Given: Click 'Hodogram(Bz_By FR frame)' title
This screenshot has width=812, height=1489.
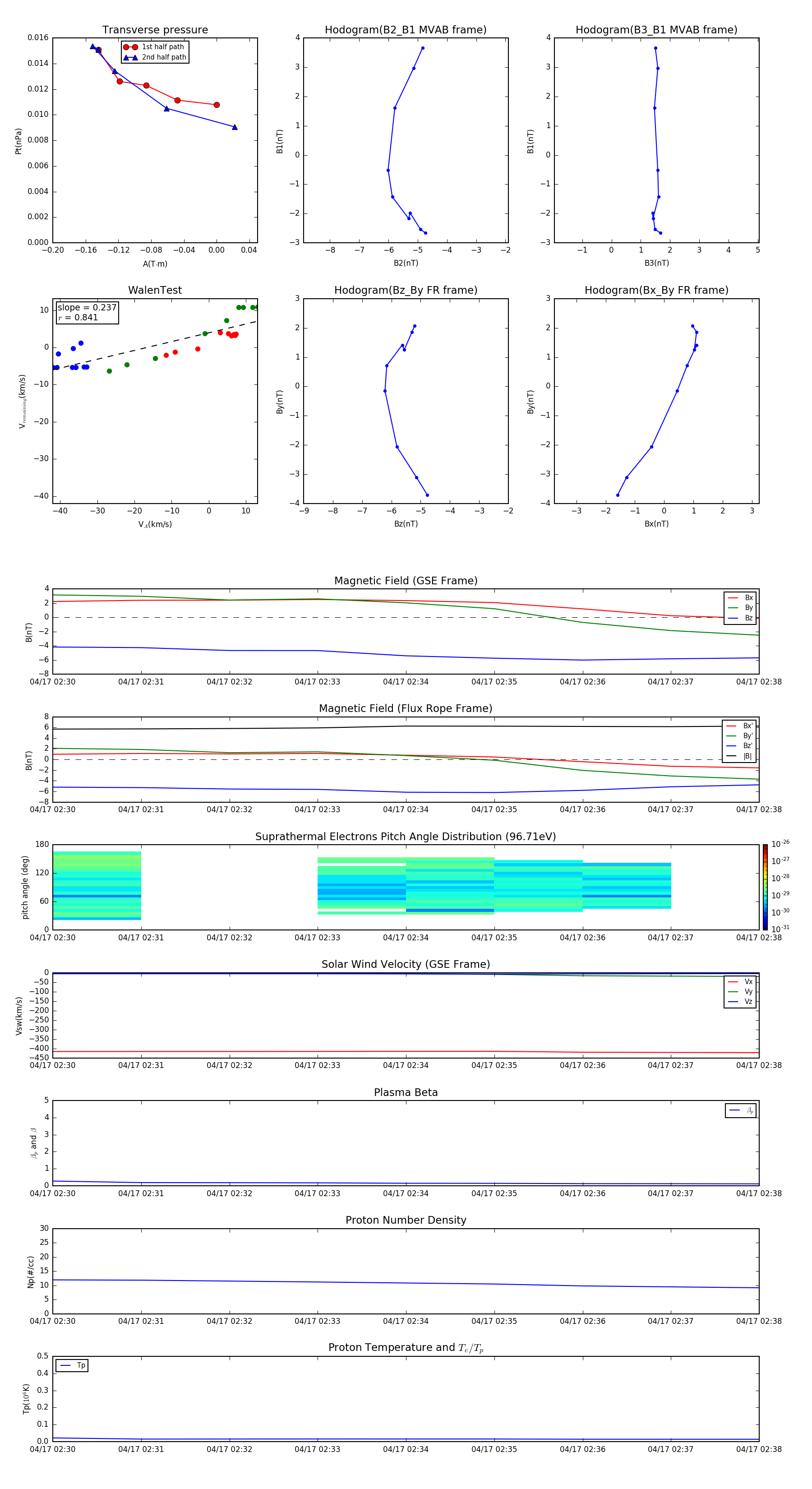Looking at the screenshot, I should (x=406, y=290).
